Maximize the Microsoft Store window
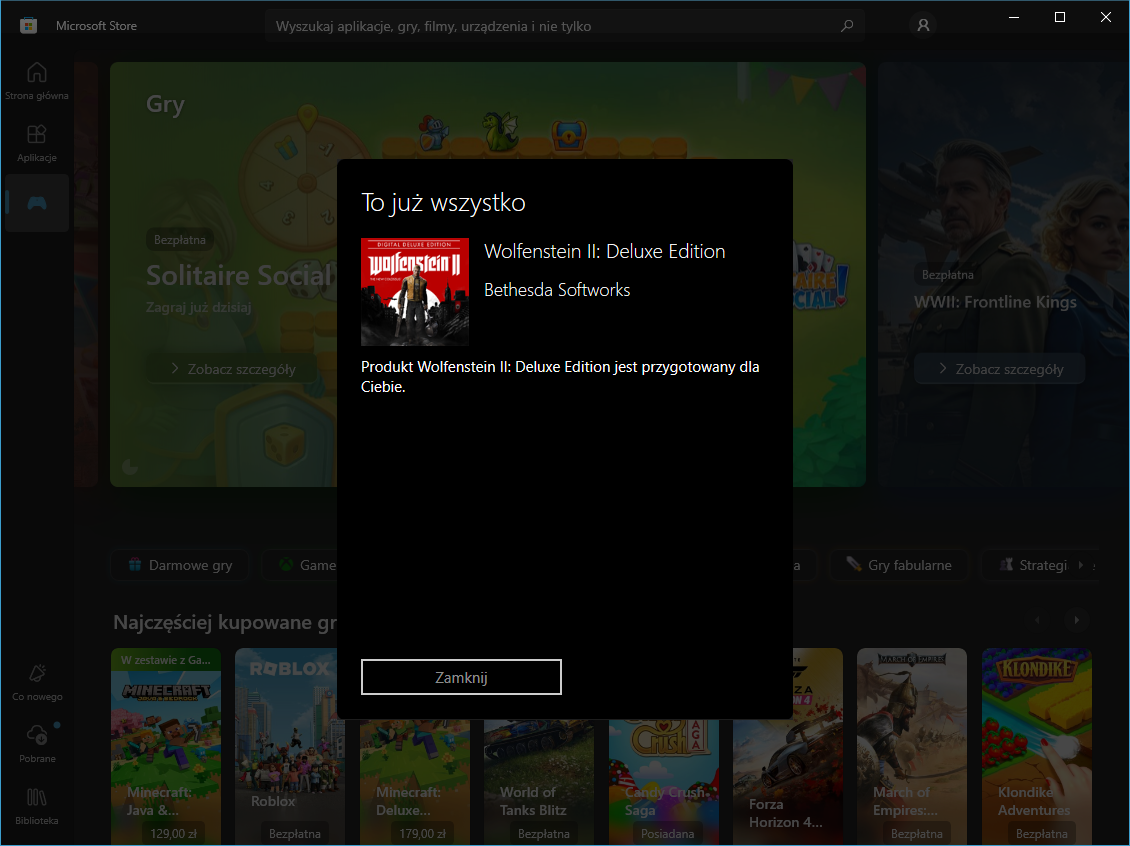The height and width of the screenshot is (846, 1130). coord(1059,17)
